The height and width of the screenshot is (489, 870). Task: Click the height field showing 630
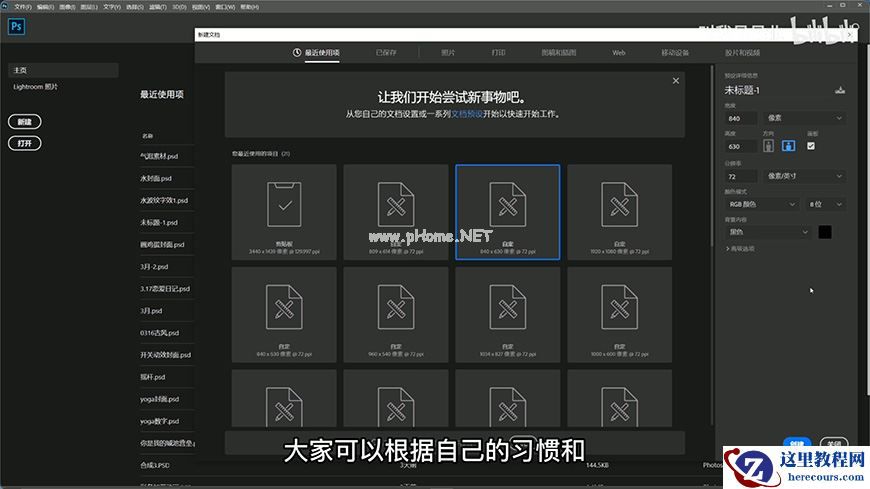(741, 147)
